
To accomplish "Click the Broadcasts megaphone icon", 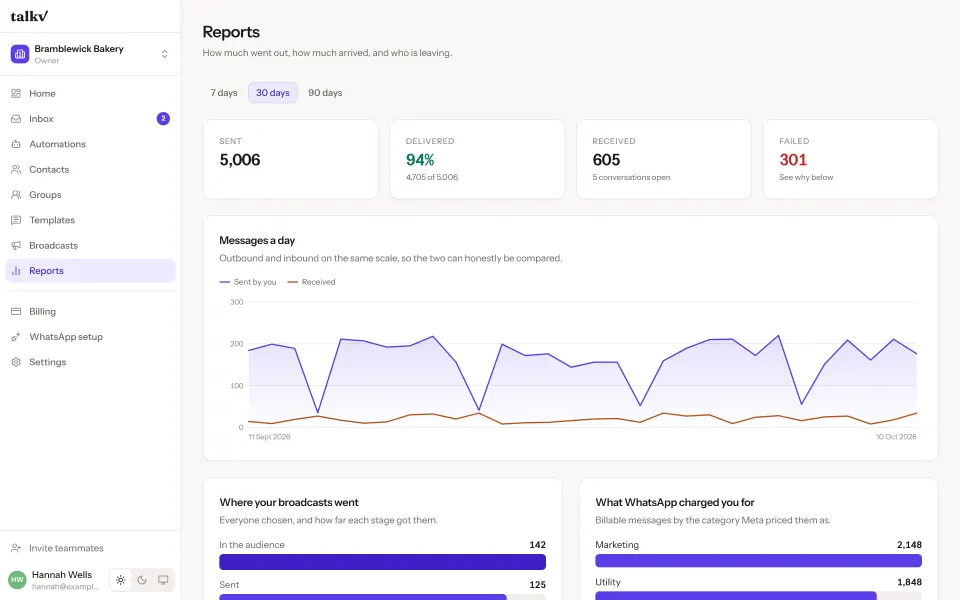I will click(16, 246).
